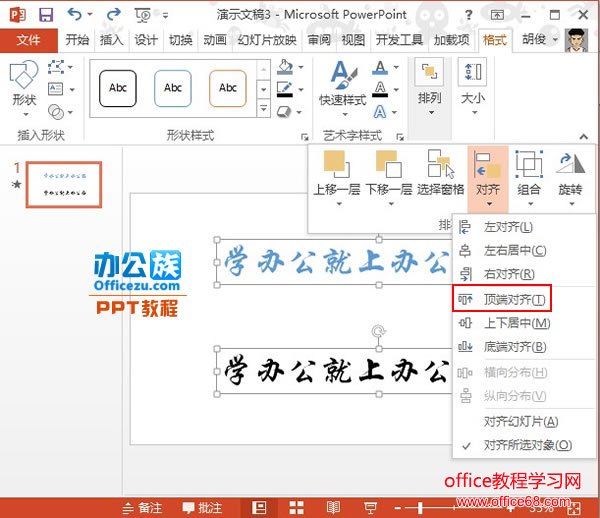Select the black WordArt text box
This screenshot has height=518, width=600.
(x=334, y=371)
